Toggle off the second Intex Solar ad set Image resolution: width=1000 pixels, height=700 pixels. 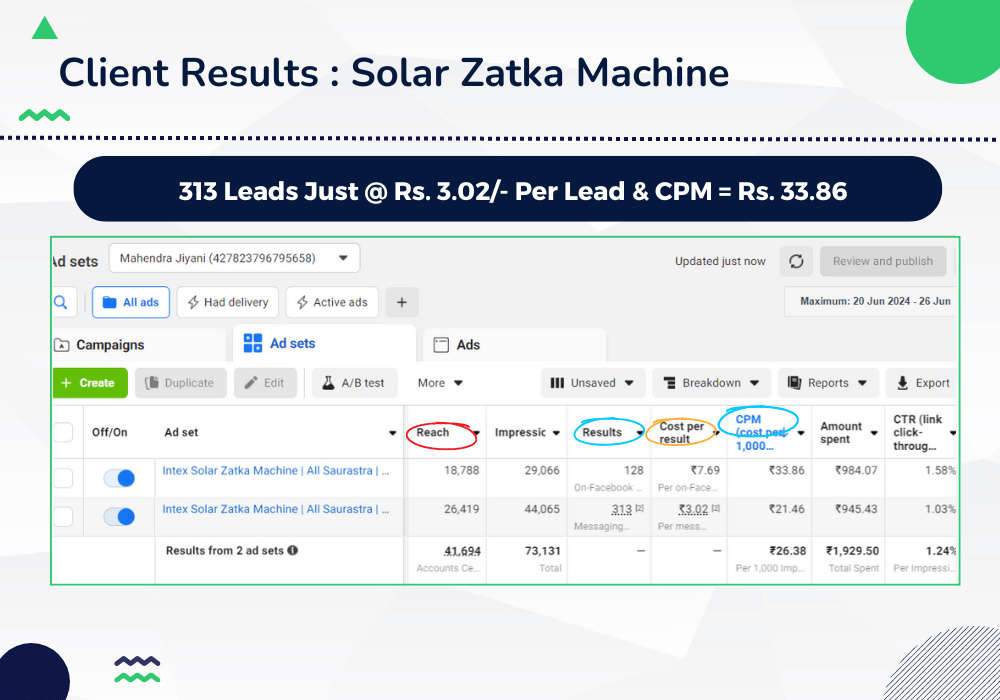[119, 516]
